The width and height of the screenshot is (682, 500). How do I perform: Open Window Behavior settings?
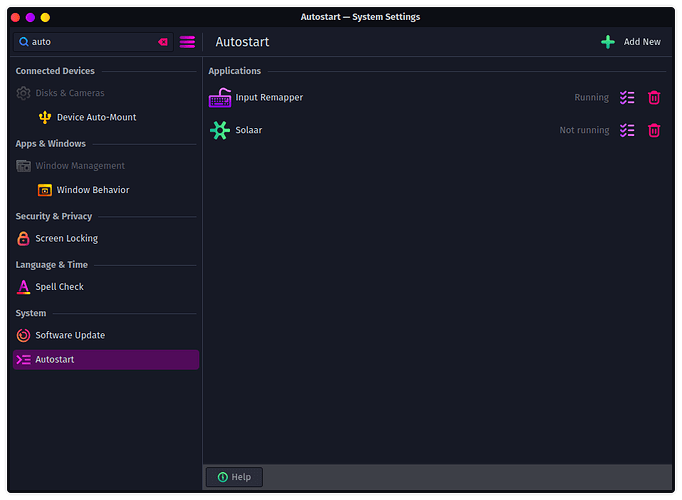coord(106,190)
